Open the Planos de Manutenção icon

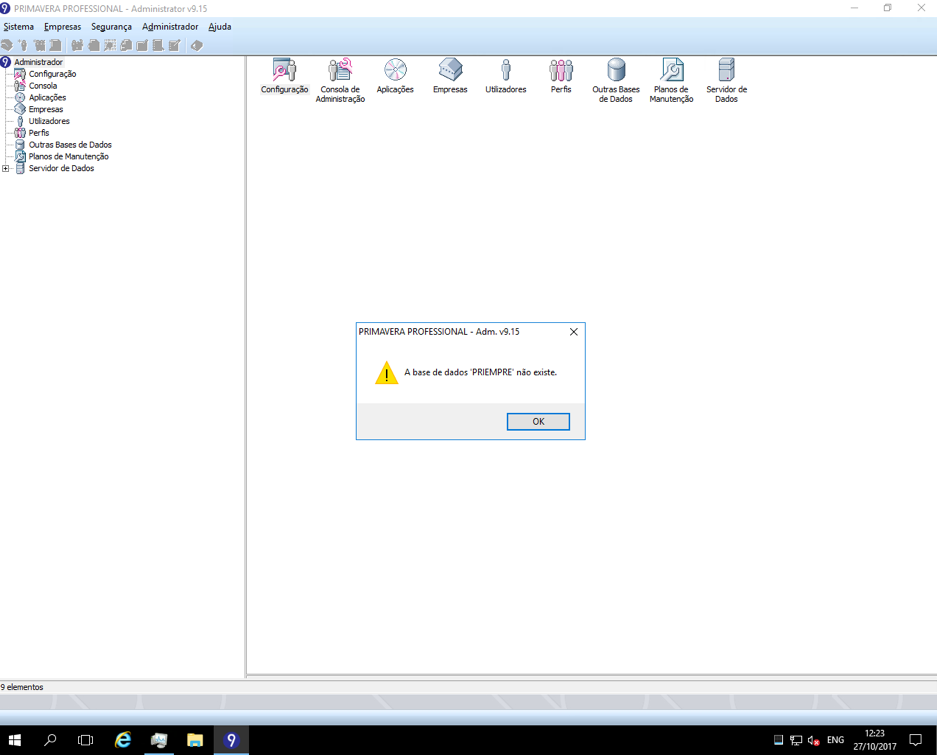pos(671,81)
